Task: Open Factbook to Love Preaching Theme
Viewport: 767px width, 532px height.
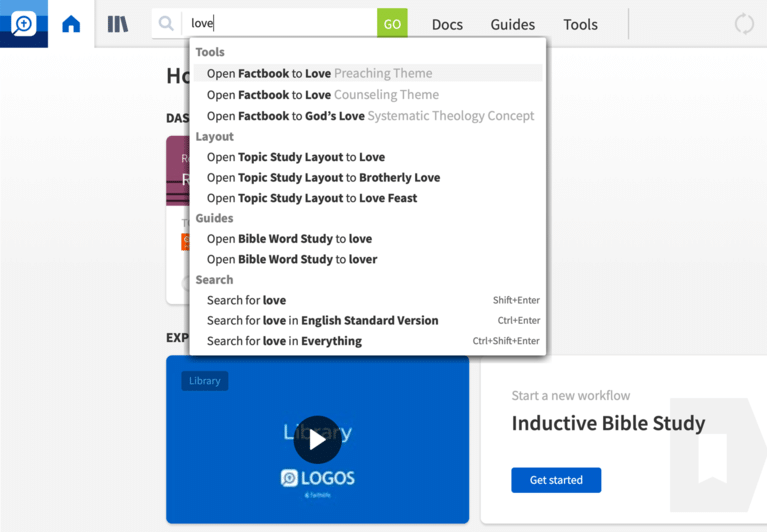Action: [x=319, y=73]
